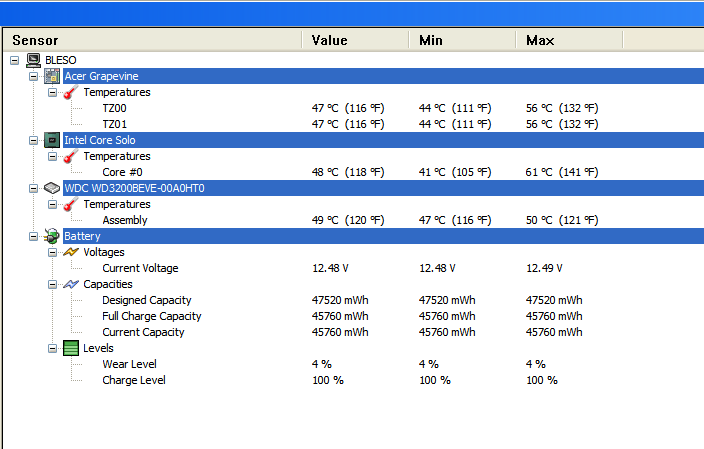Click the BLESO computer icon

tap(33, 60)
